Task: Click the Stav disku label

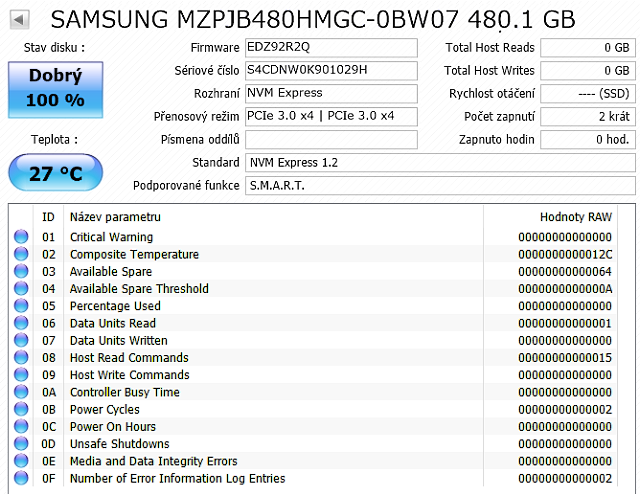Action: pyautogui.click(x=54, y=48)
